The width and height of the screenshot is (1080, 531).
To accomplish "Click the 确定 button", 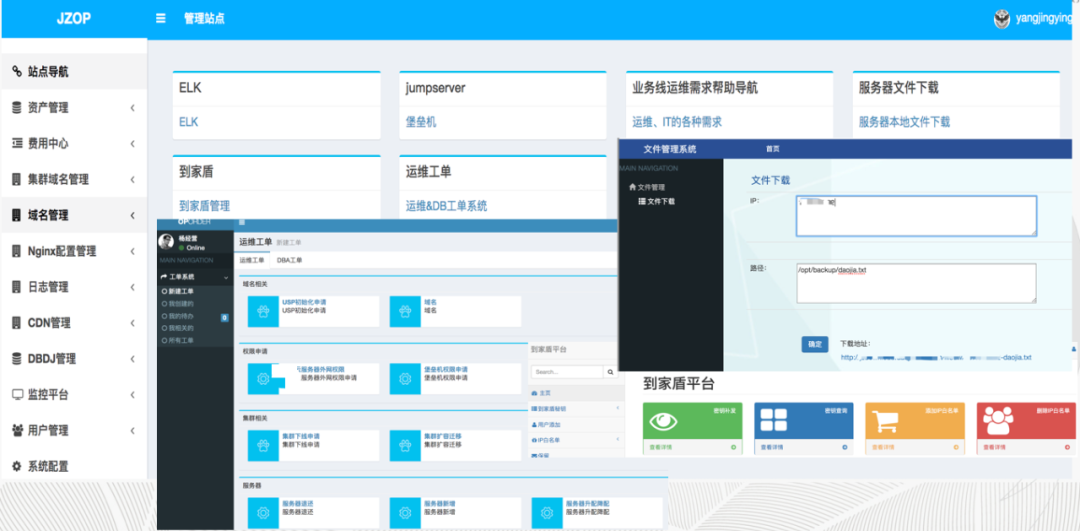I will (x=815, y=344).
